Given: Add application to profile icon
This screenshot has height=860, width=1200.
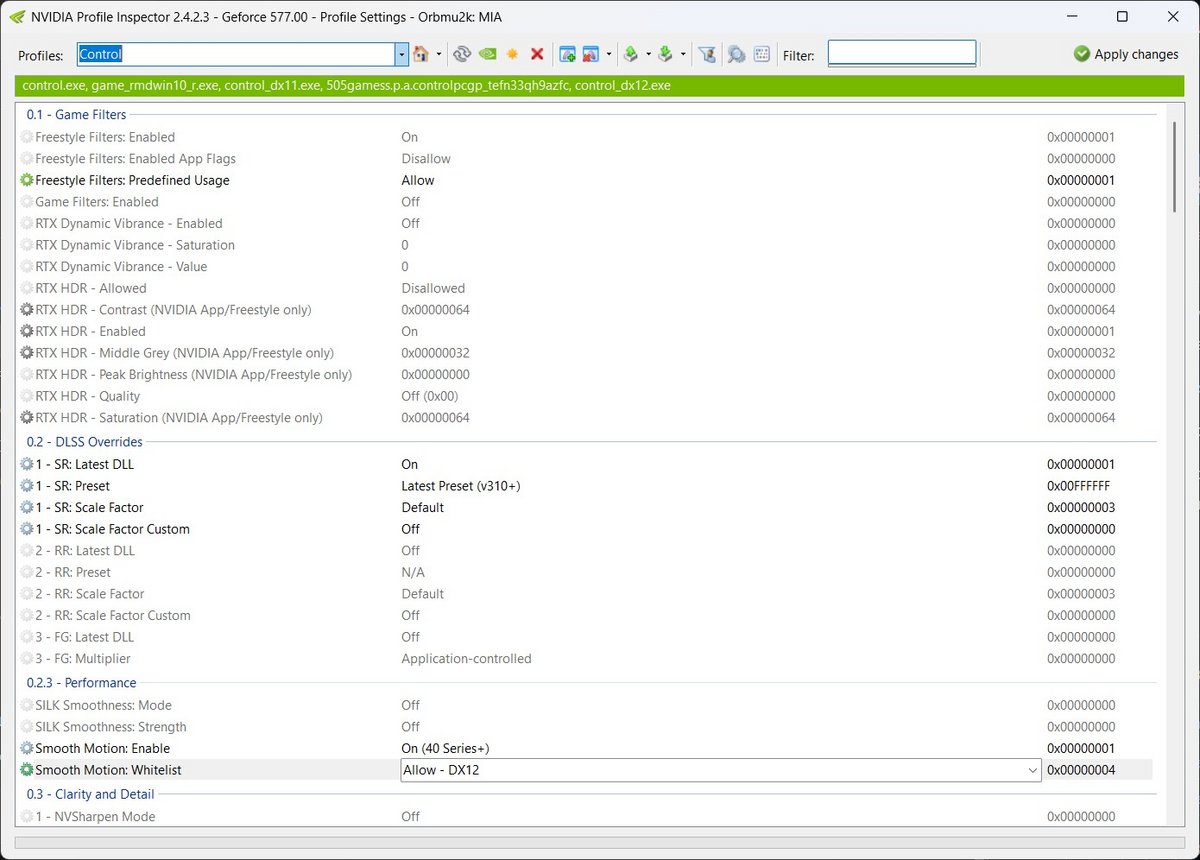Looking at the screenshot, I should [567, 54].
